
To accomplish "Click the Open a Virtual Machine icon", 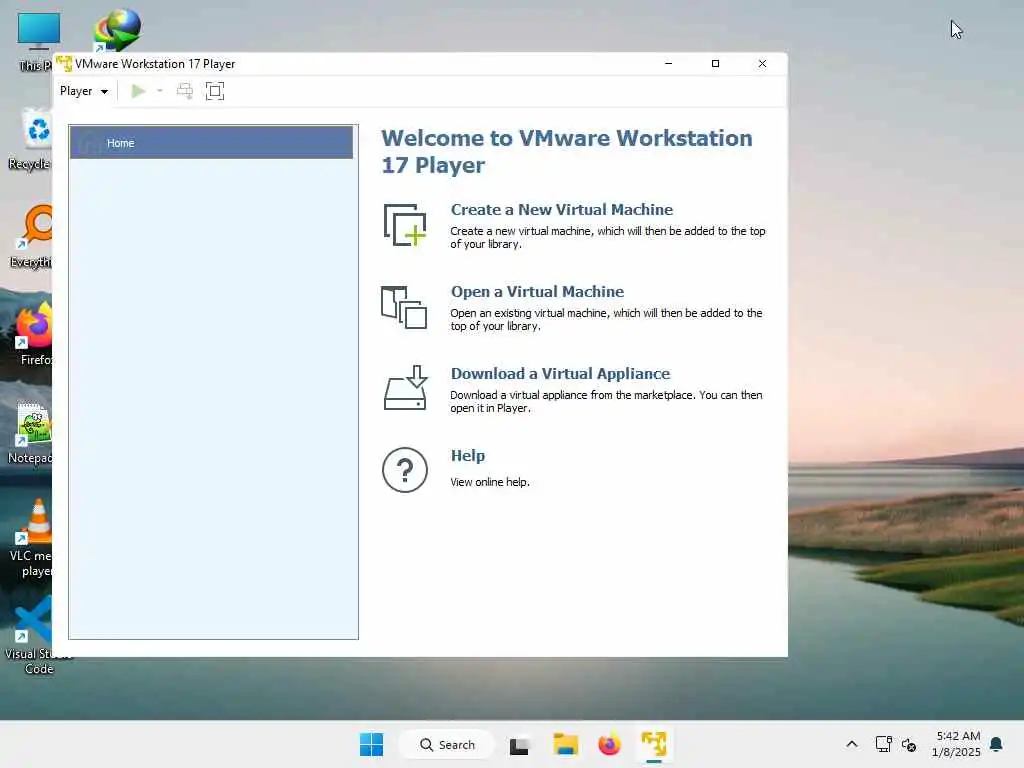I will point(404,307).
